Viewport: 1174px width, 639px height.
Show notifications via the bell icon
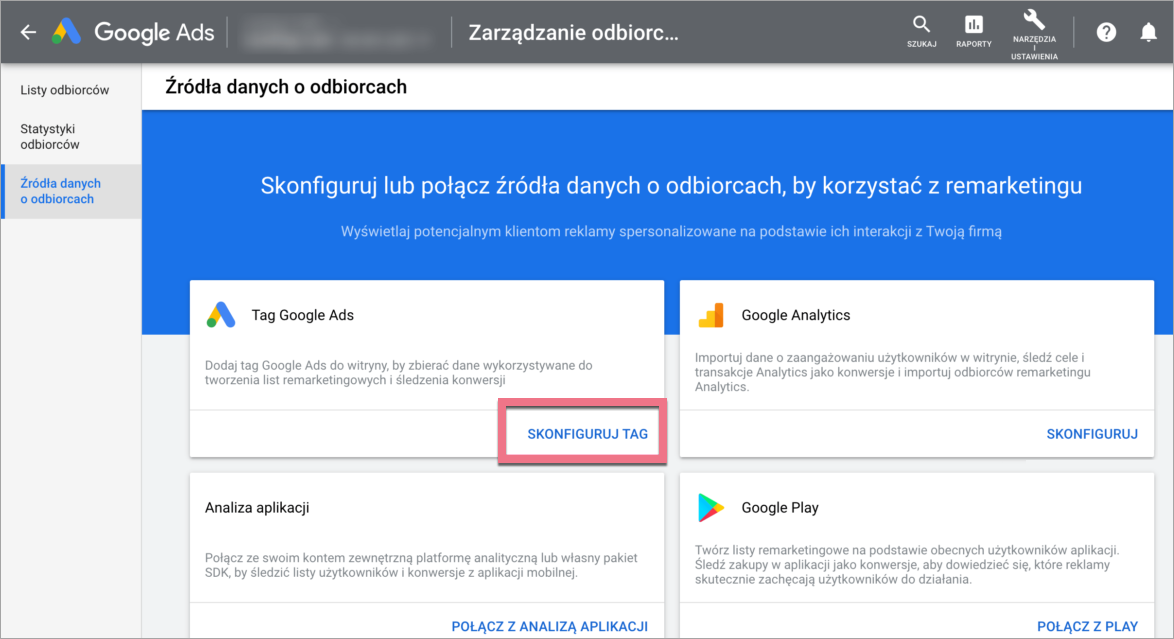point(1149,32)
